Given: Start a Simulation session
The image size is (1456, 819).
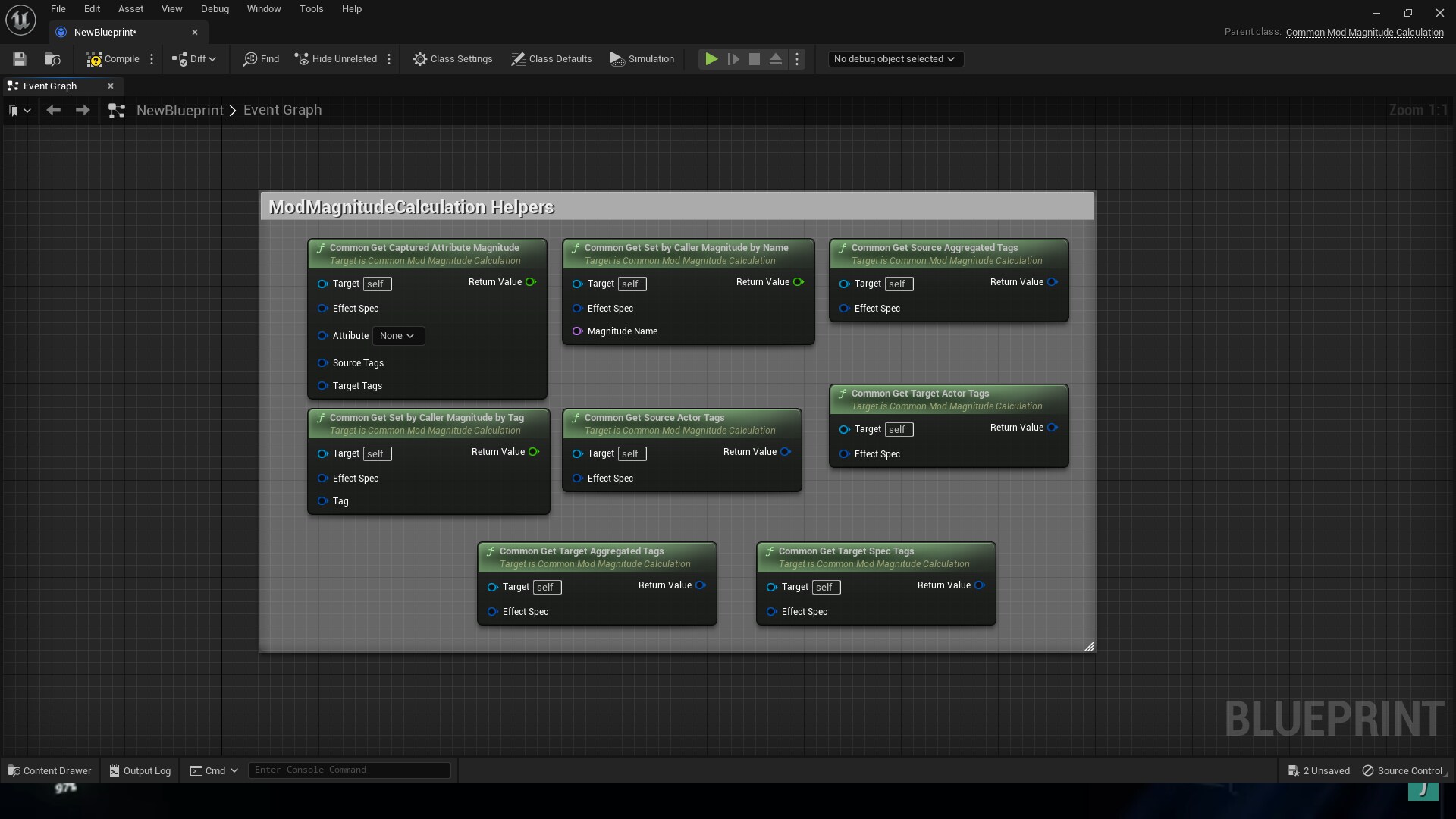Looking at the screenshot, I should pos(642,58).
